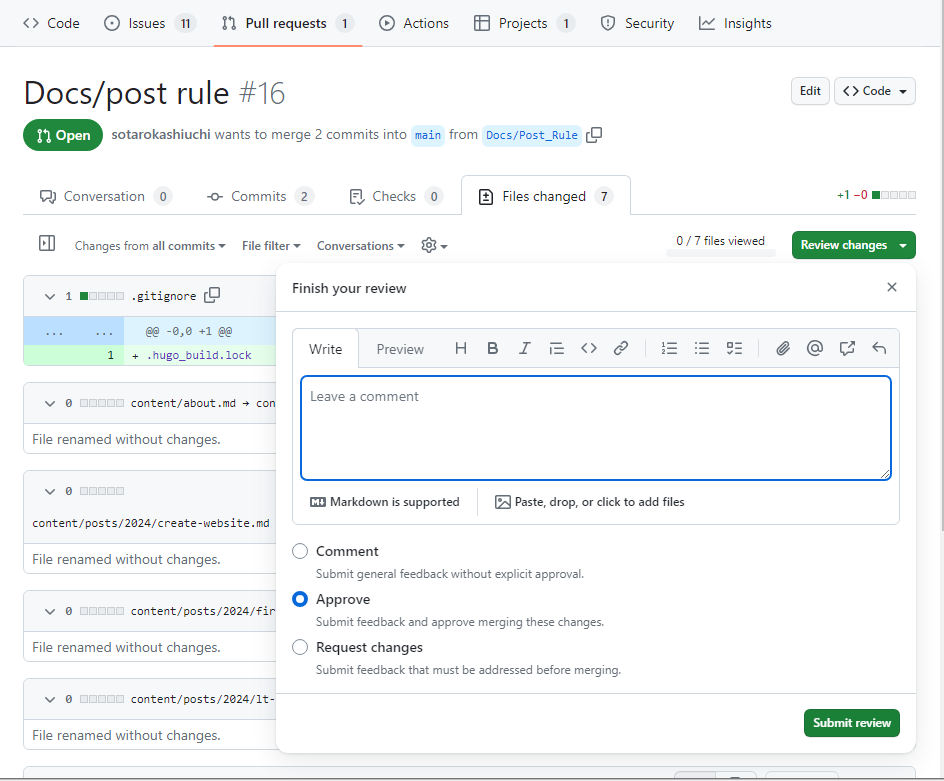The image size is (944, 781).
Task: Apply italic formatting in review editor
Action: point(524,348)
